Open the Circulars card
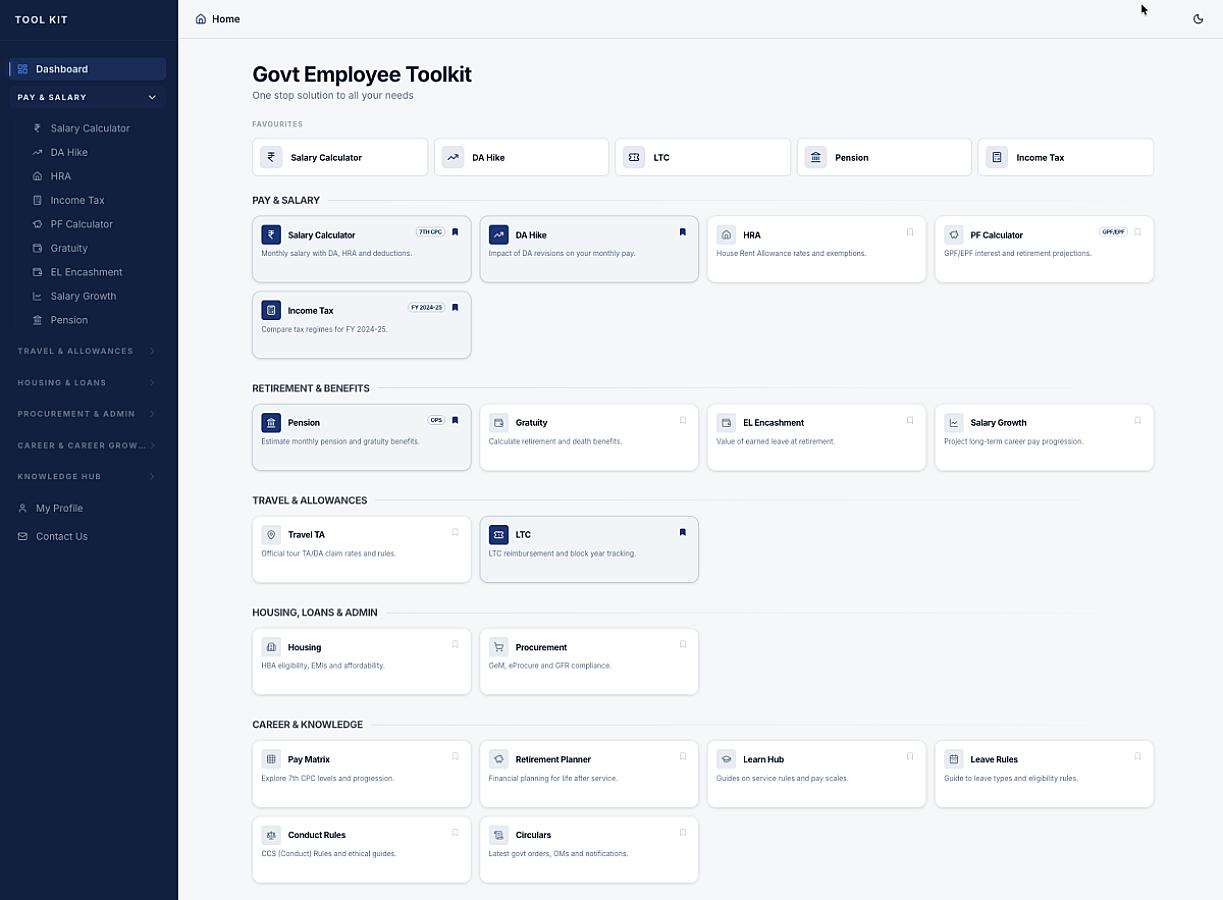This screenshot has height=900, width=1223. point(589,849)
